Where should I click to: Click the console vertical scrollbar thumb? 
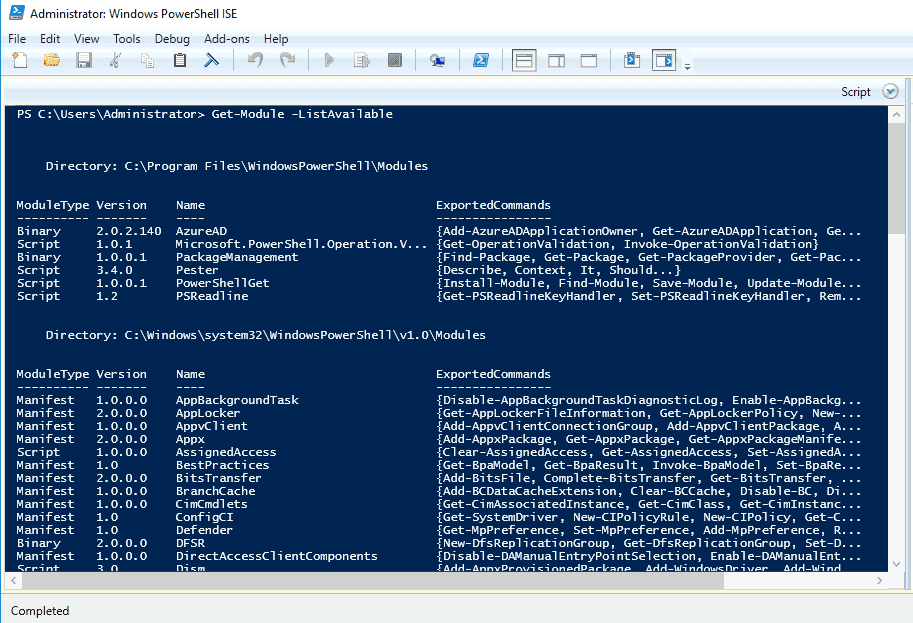click(x=897, y=180)
